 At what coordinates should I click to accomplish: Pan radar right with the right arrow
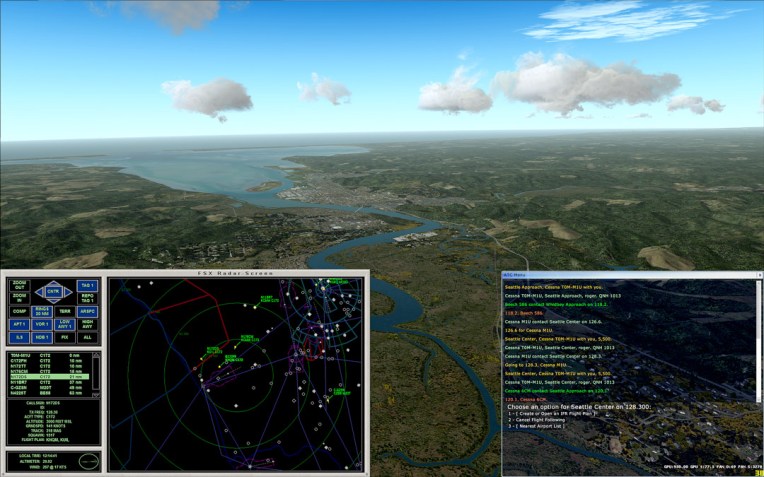(x=71, y=291)
